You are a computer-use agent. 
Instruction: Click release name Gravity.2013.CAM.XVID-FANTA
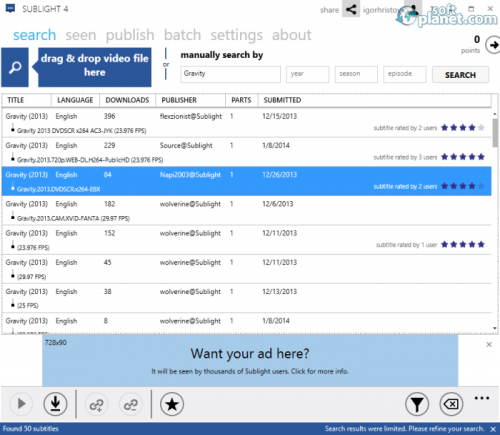pos(73,218)
